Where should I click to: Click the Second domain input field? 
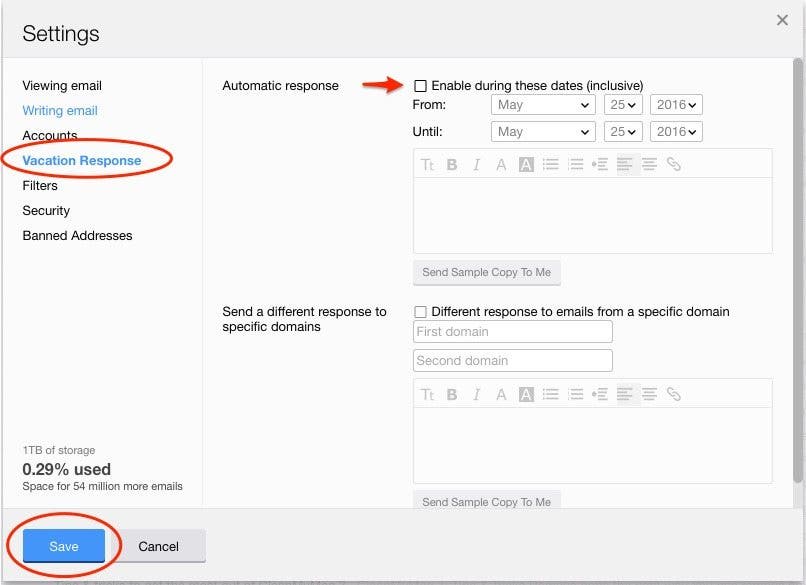pyautogui.click(x=512, y=360)
